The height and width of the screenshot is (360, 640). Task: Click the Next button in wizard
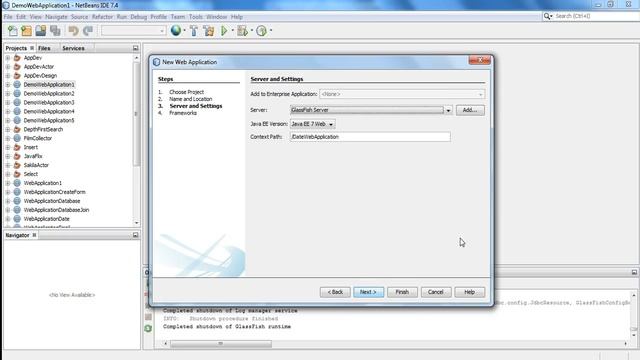[368, 292]
